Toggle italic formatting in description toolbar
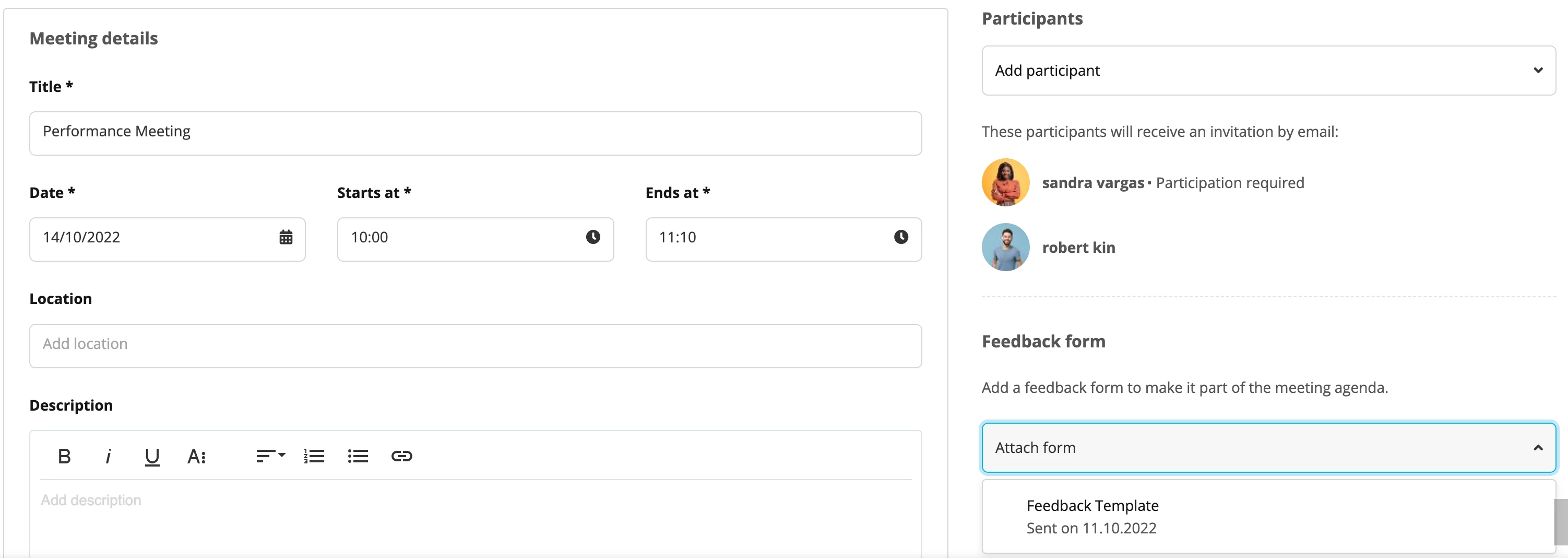 click(108, 456)
